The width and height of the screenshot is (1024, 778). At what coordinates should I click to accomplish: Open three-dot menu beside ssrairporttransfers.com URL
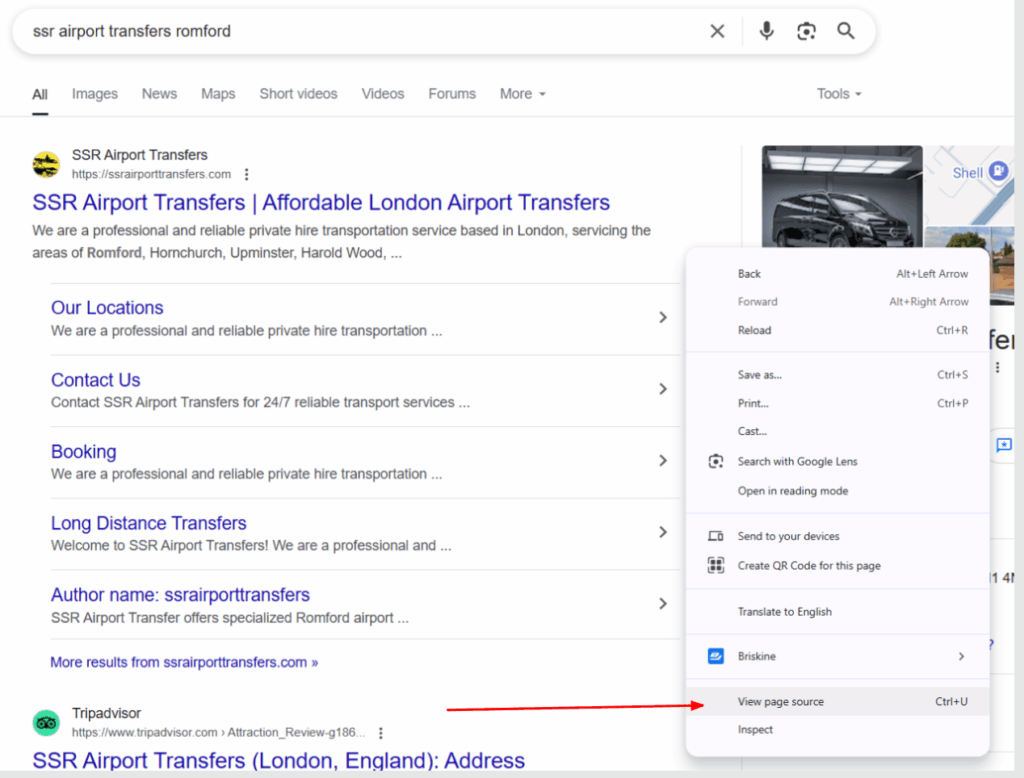[x=247, y=174]
